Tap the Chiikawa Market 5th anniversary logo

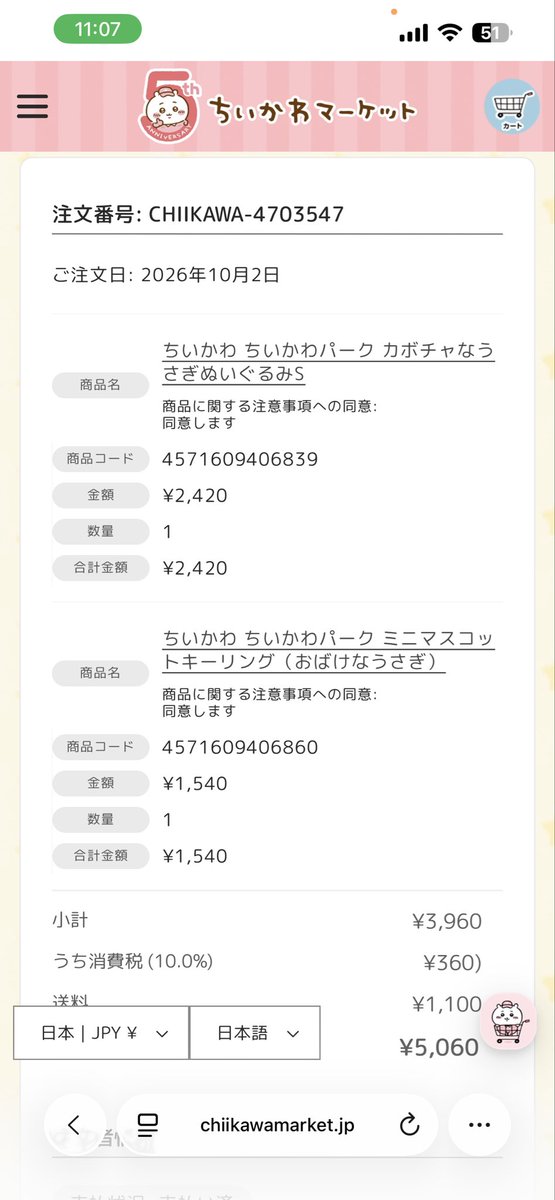[x=277, y=108]
